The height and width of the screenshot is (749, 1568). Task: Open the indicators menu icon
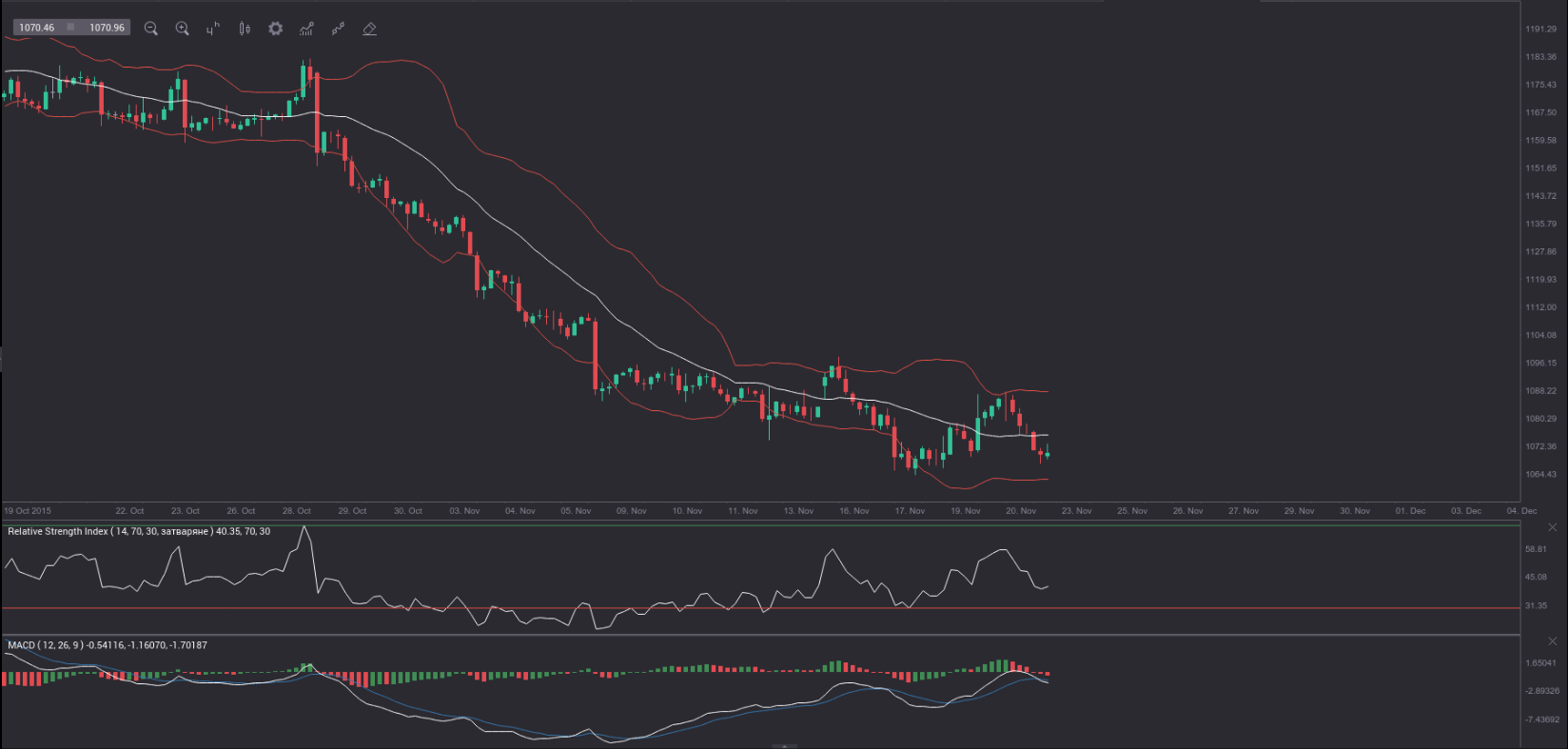click(x=306, y=29)
